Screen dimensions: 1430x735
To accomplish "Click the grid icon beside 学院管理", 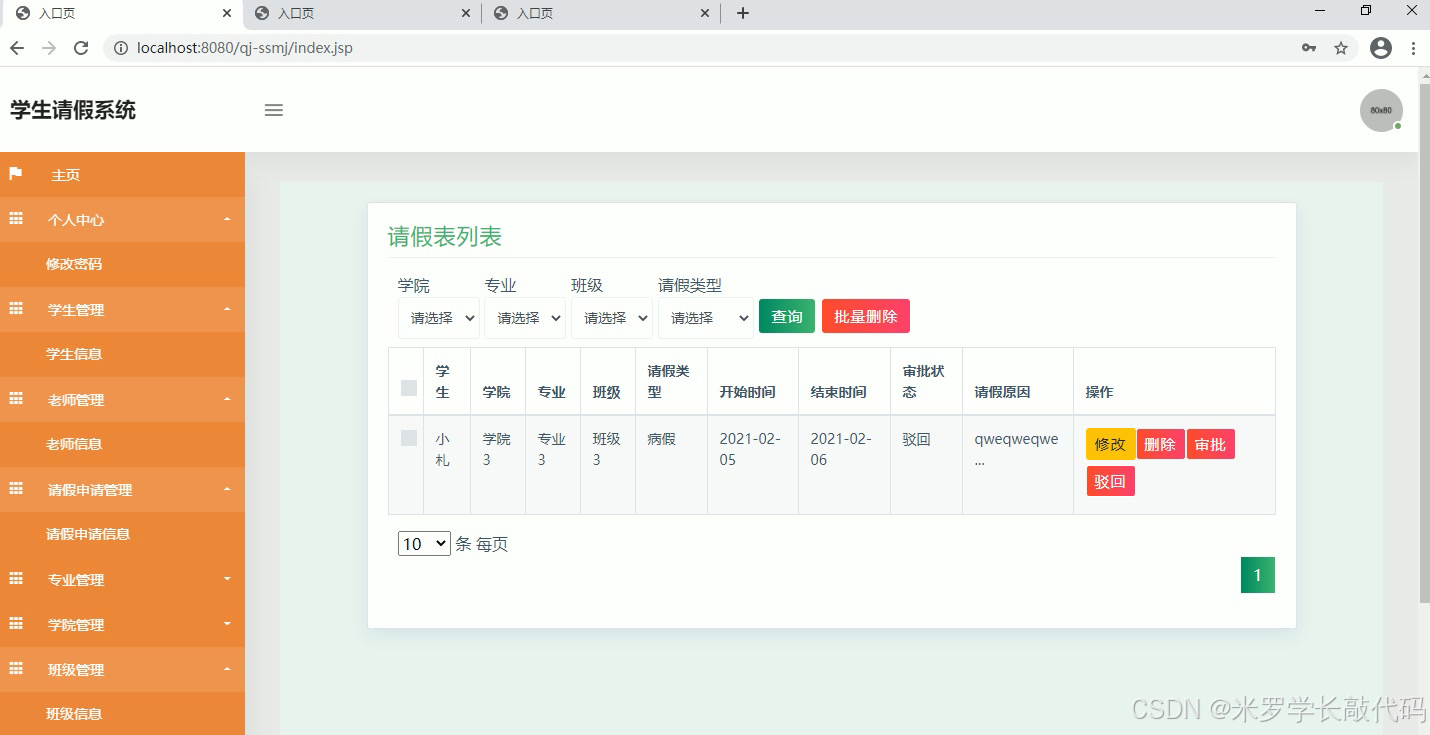I will pyautogui.click(x=15, y=624).
